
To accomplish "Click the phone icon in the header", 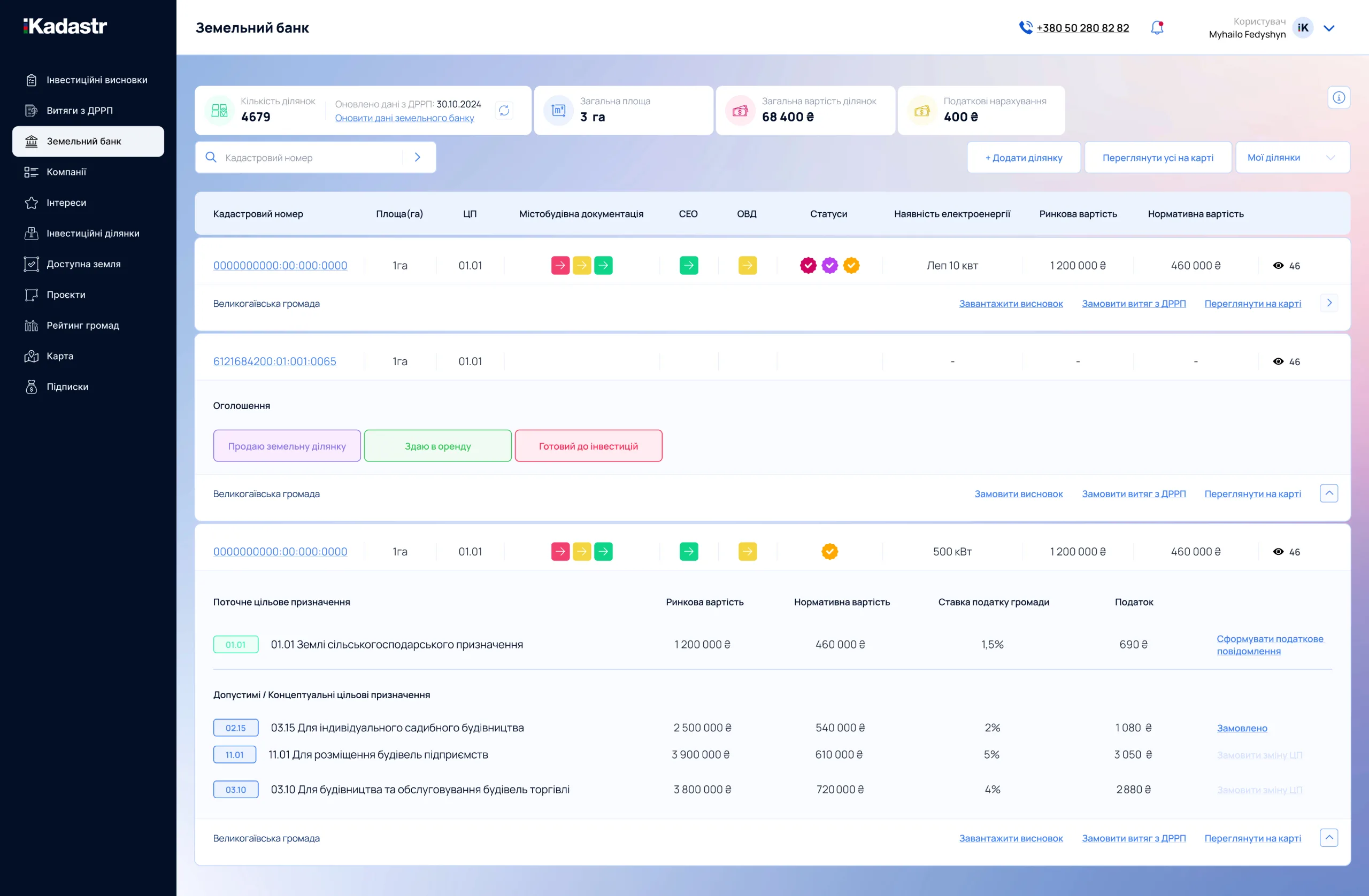I will (x=1026, y=28).
